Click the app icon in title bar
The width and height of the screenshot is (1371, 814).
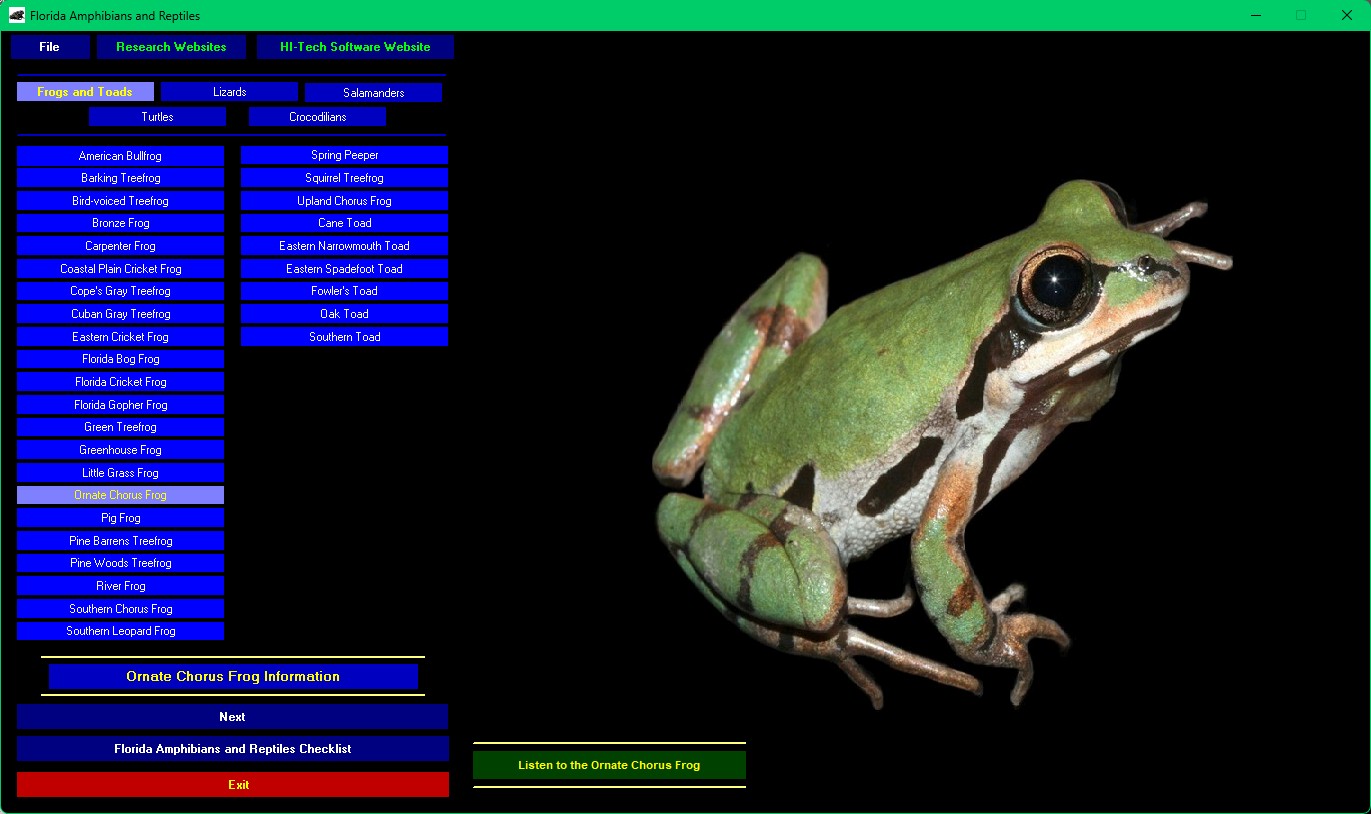coord(17,15)
